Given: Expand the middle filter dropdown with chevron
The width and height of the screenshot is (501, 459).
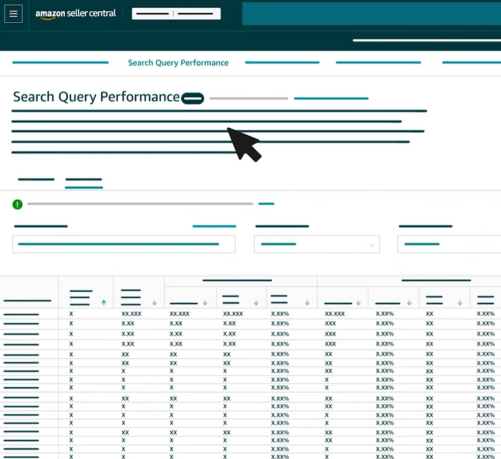Looking at the screenshot, I should (x=317, y=244).
